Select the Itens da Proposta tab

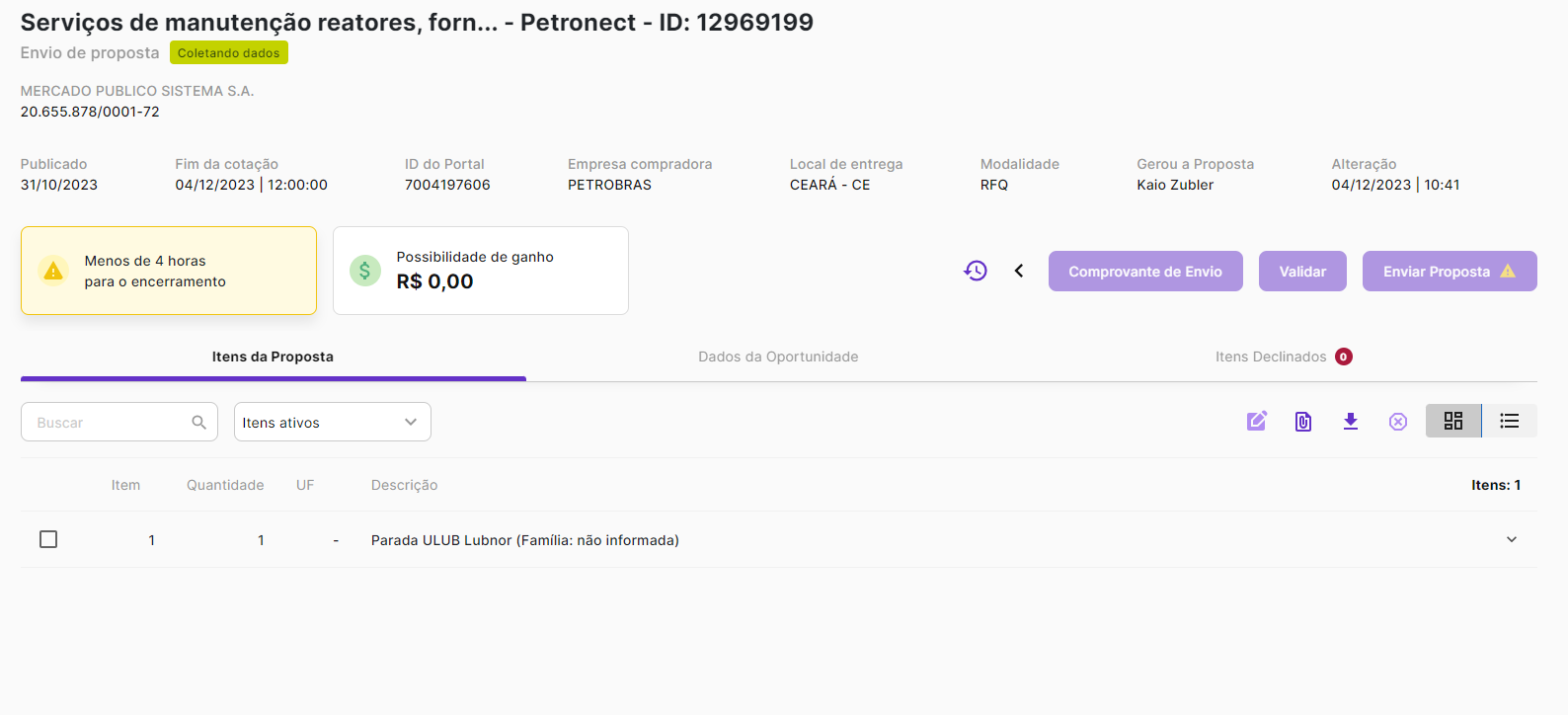click(273, 357)
